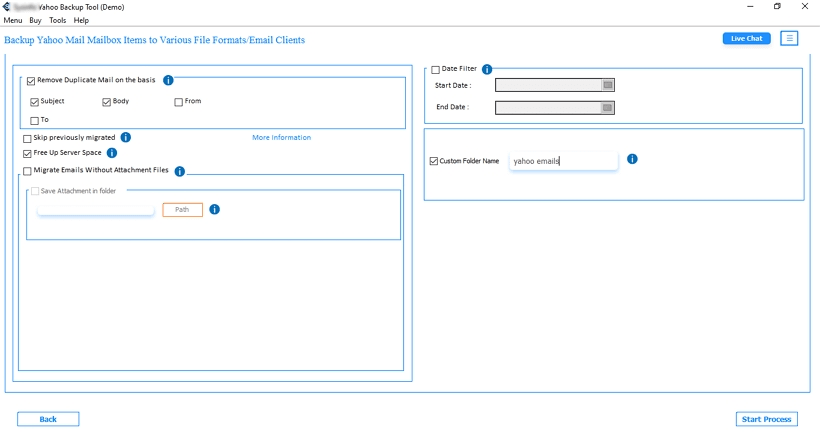The width and height of the screenshot is (820, 437).
Task: Enable the From checkbox
Action: pyautogui.click(x=178, y=101)
